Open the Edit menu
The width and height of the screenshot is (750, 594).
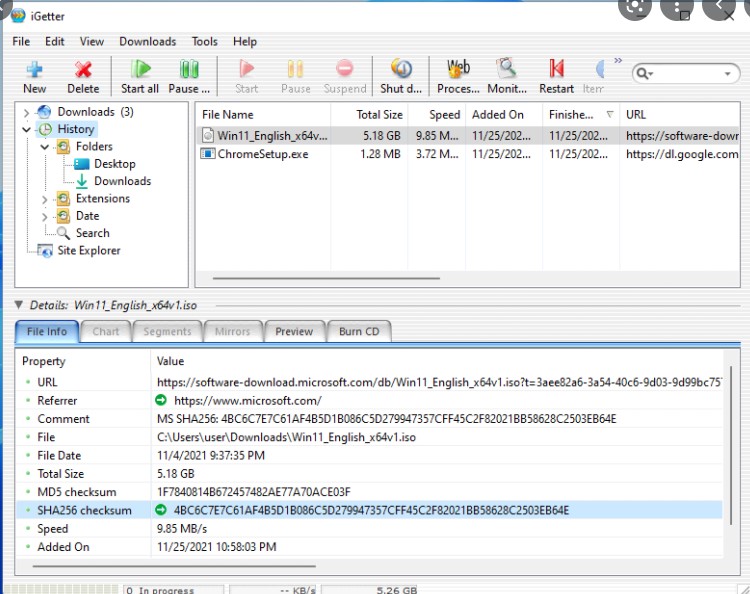[x=55, y=42]
